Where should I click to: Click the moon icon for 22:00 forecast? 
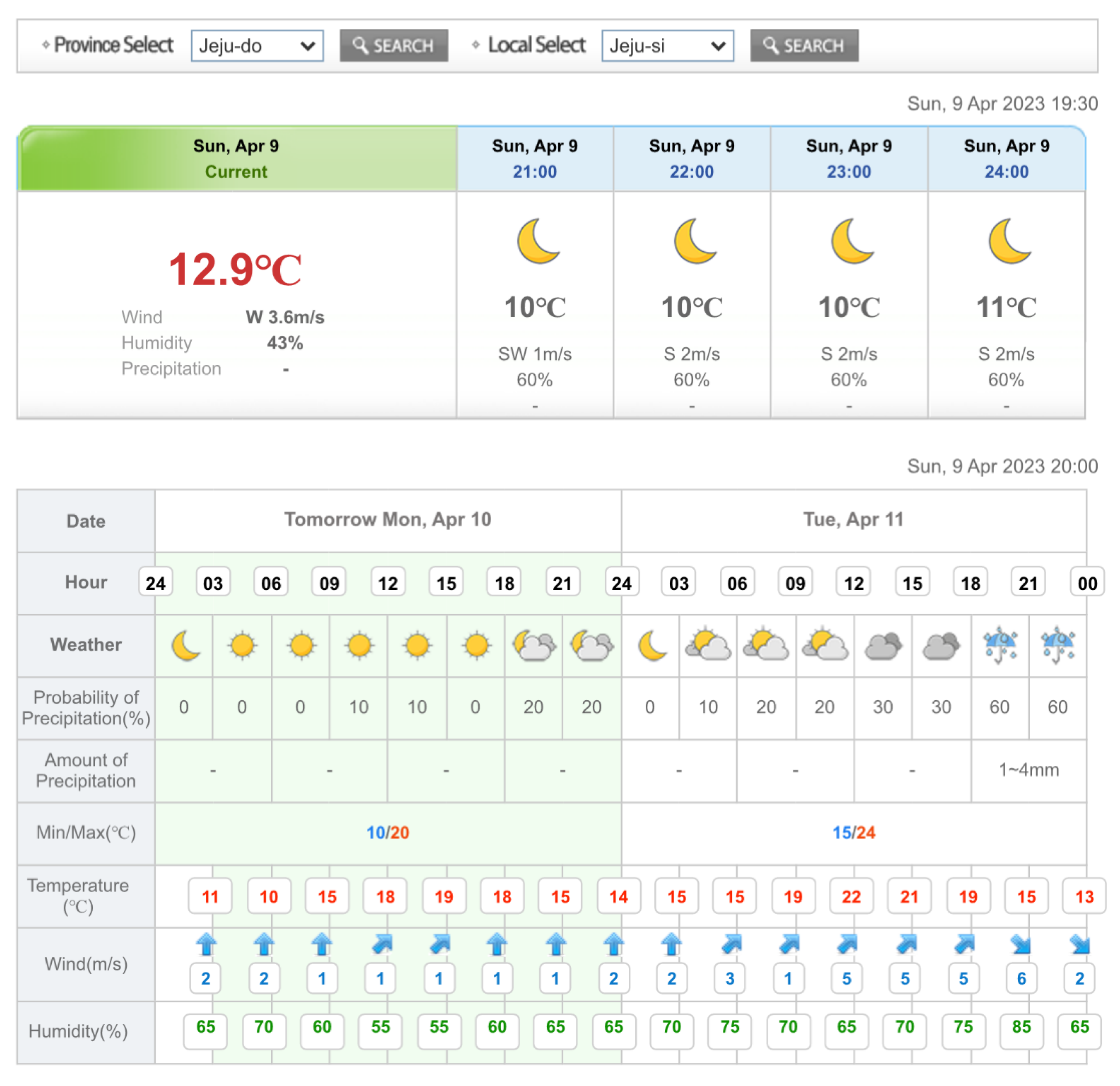coord(694,241)
